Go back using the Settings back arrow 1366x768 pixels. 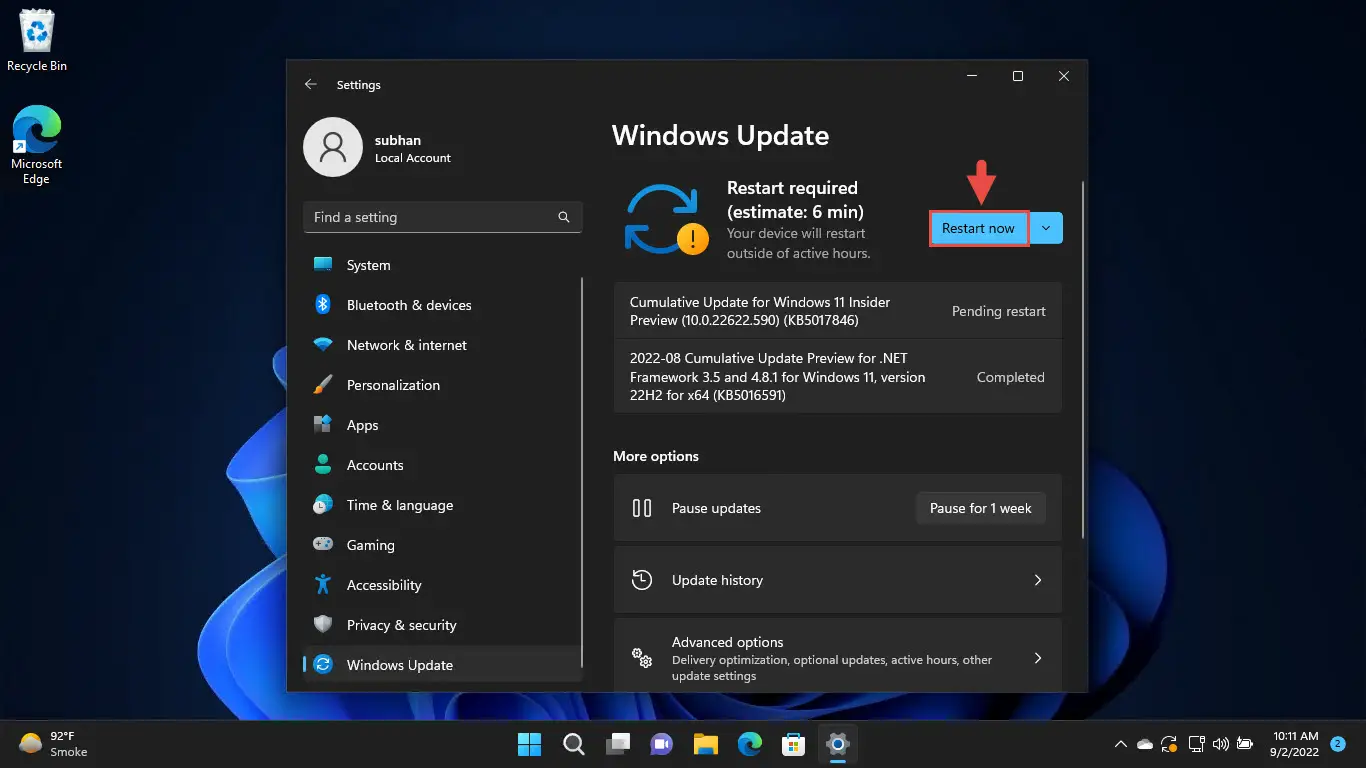(x=311, y=85)
